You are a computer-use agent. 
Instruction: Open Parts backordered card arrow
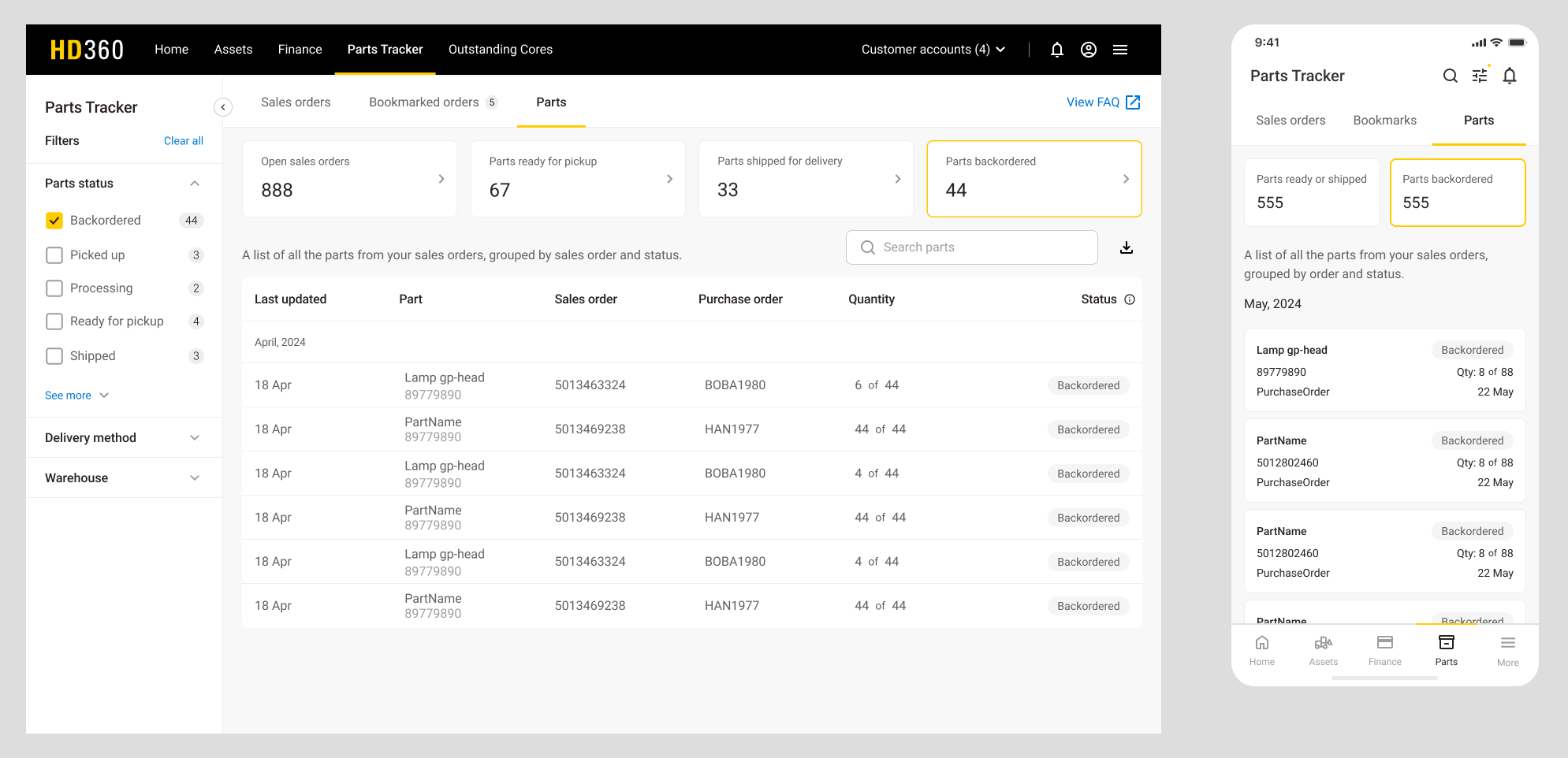click(1126, 179)
